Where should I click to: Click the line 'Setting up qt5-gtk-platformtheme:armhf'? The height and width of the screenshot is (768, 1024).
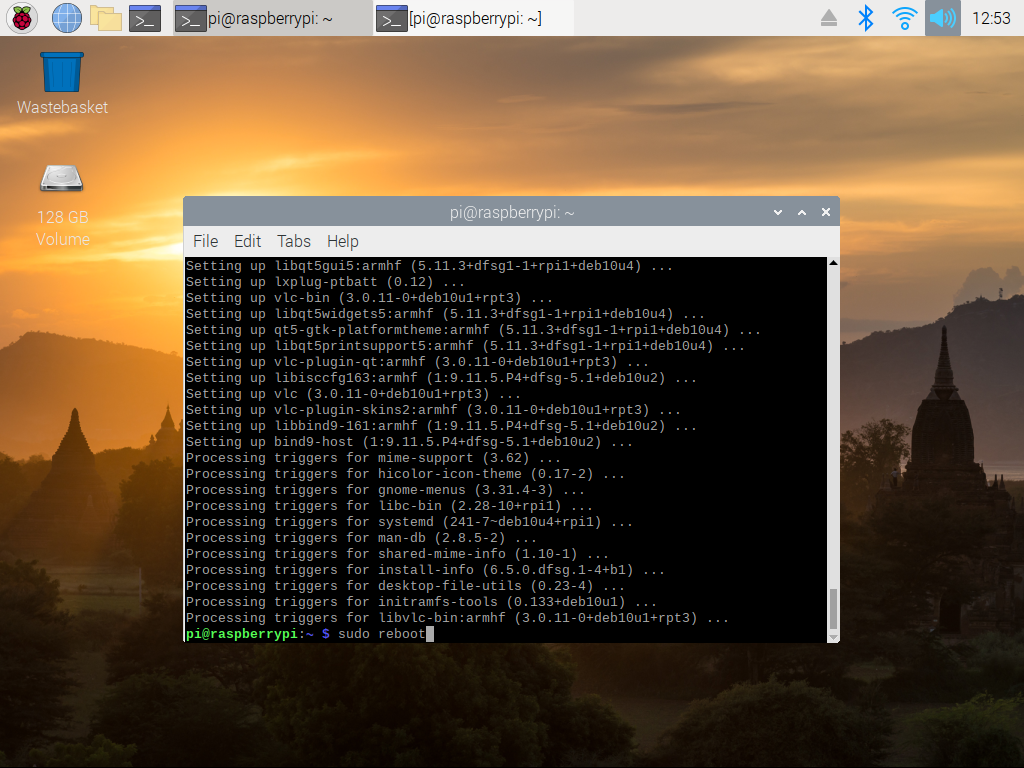point(473,330)
